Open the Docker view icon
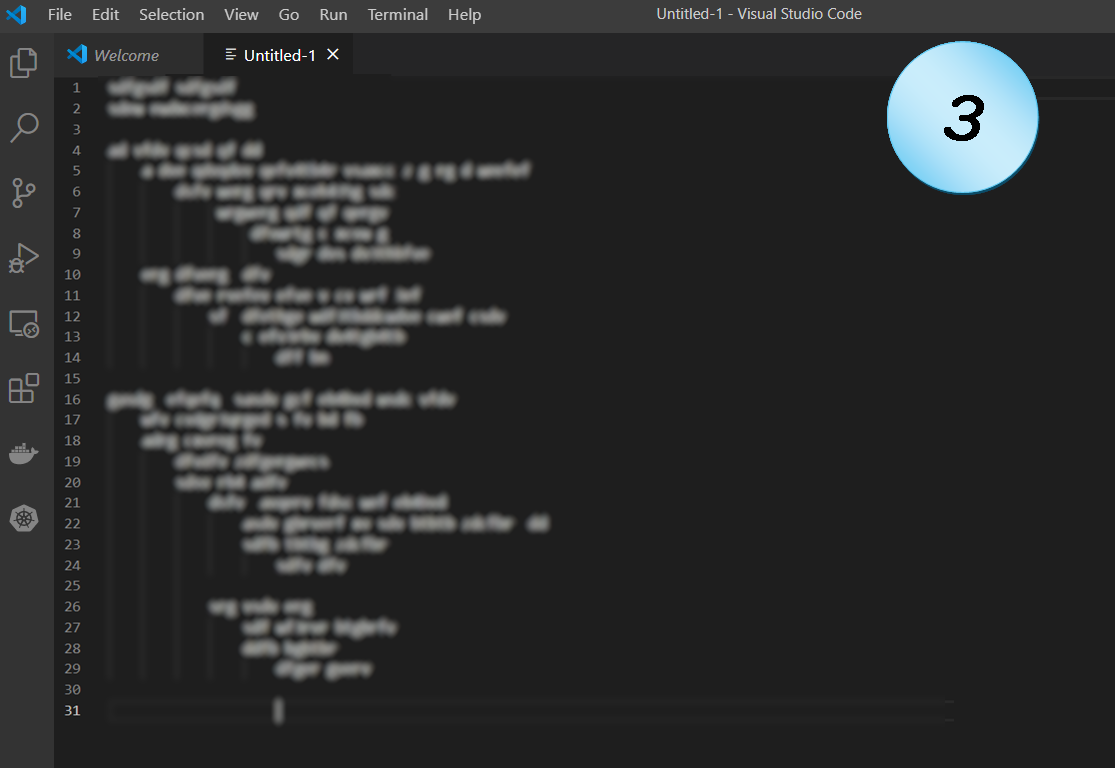The image size is (1115, 768). click(x=24, y=454)
